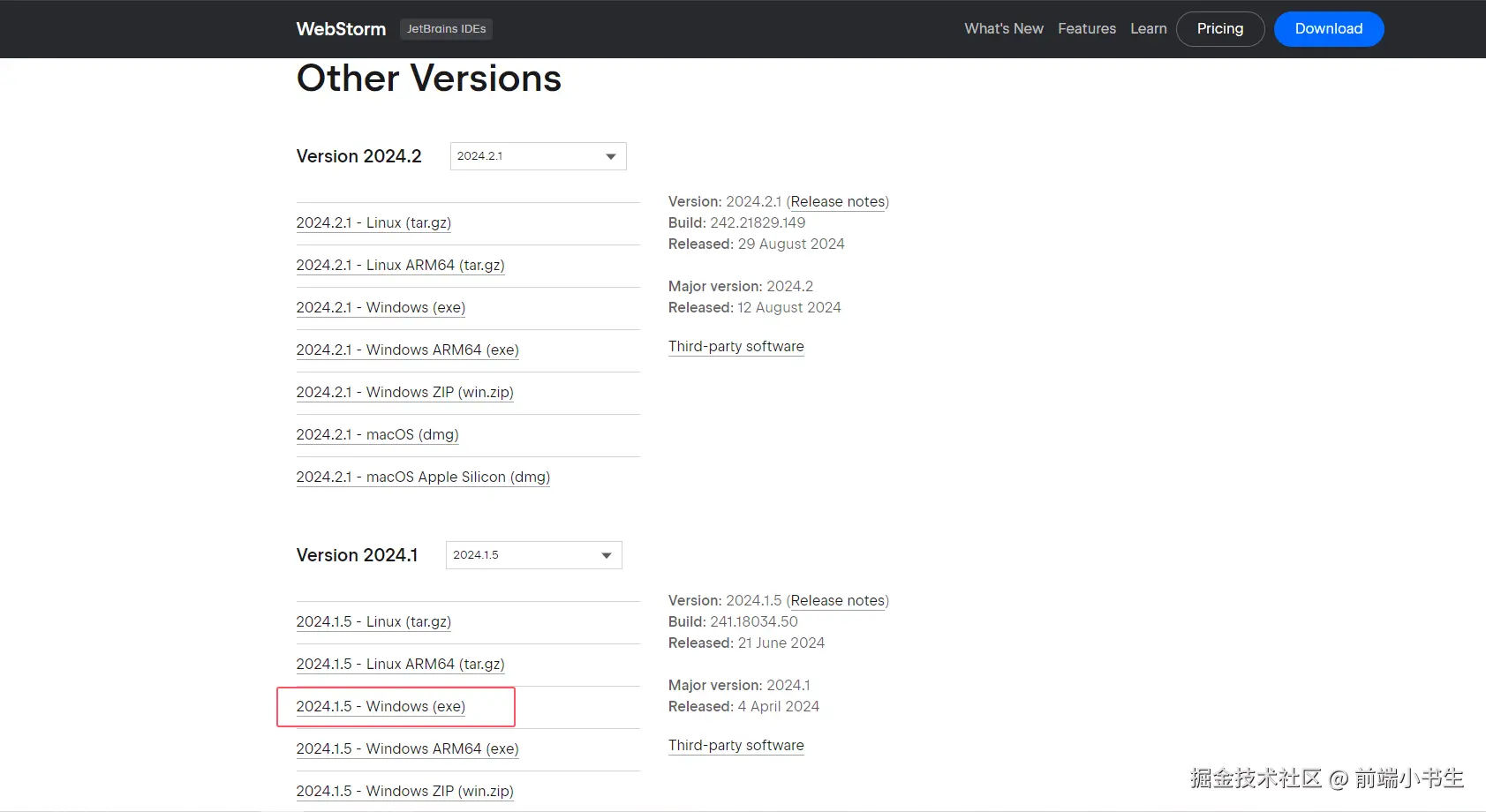
Task: Download 2024.2.1 macOS (dmg)
Action: (377, 435)
